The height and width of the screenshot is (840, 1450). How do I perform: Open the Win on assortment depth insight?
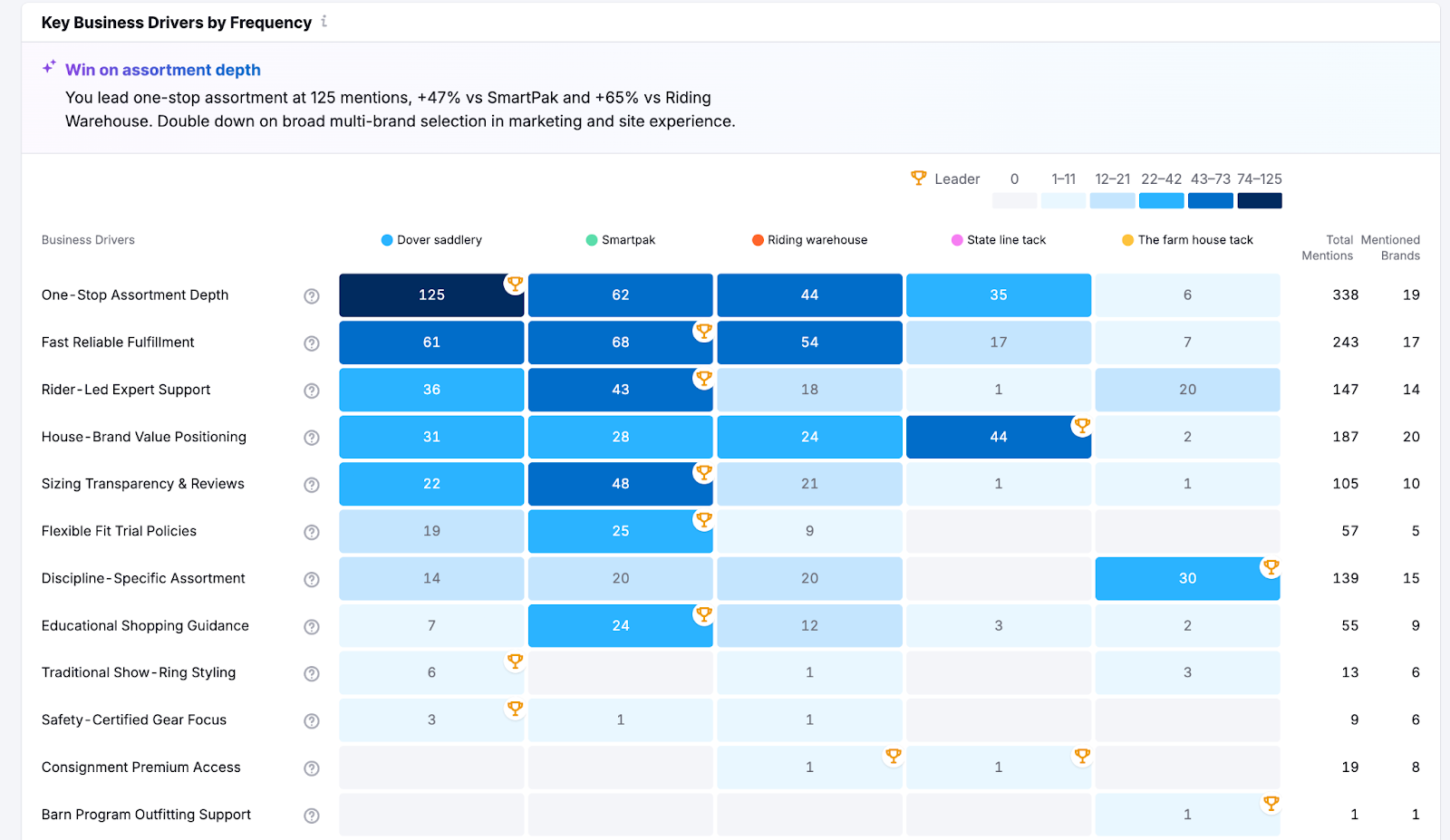tap(163, 70)
